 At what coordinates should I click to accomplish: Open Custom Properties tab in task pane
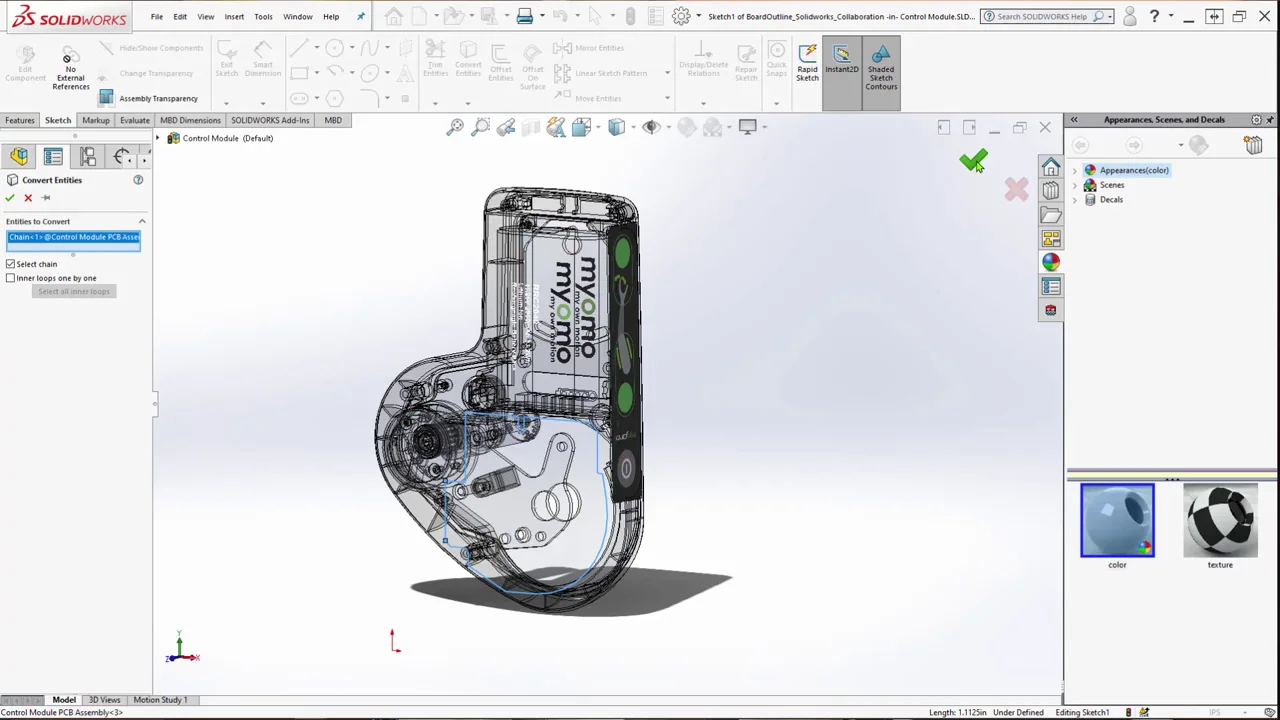tap(1051, 287)
